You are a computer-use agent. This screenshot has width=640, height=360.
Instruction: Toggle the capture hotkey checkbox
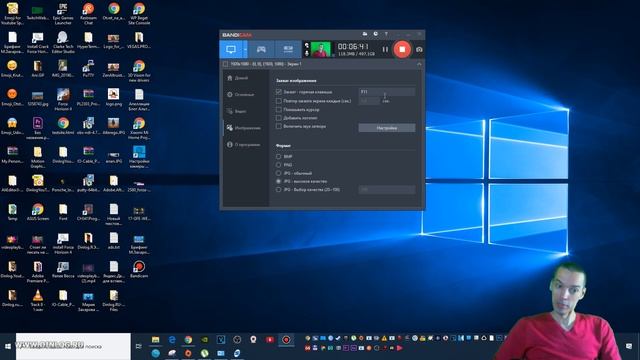[278, 92]
